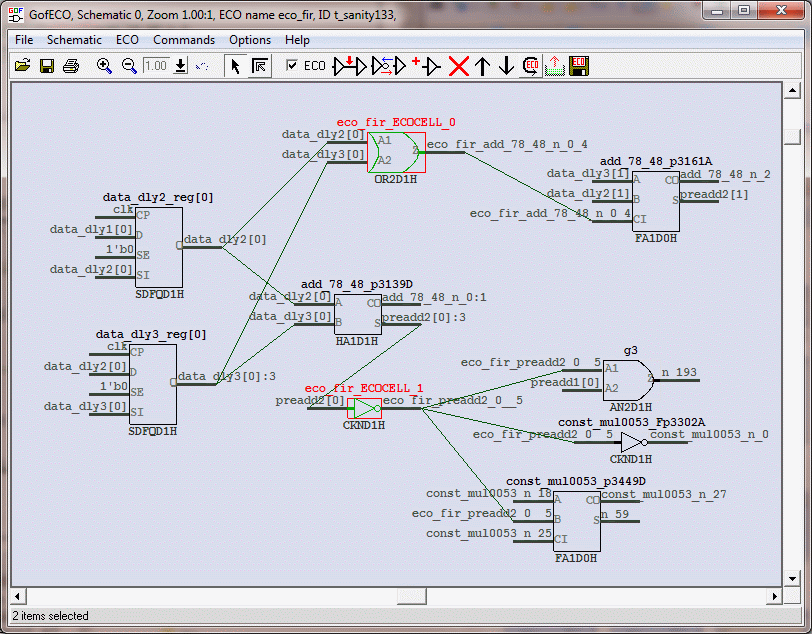The image size is (812, 634).
Task: Zoom in with the magnifier plus icon
Action: click(x=104, y=66)
